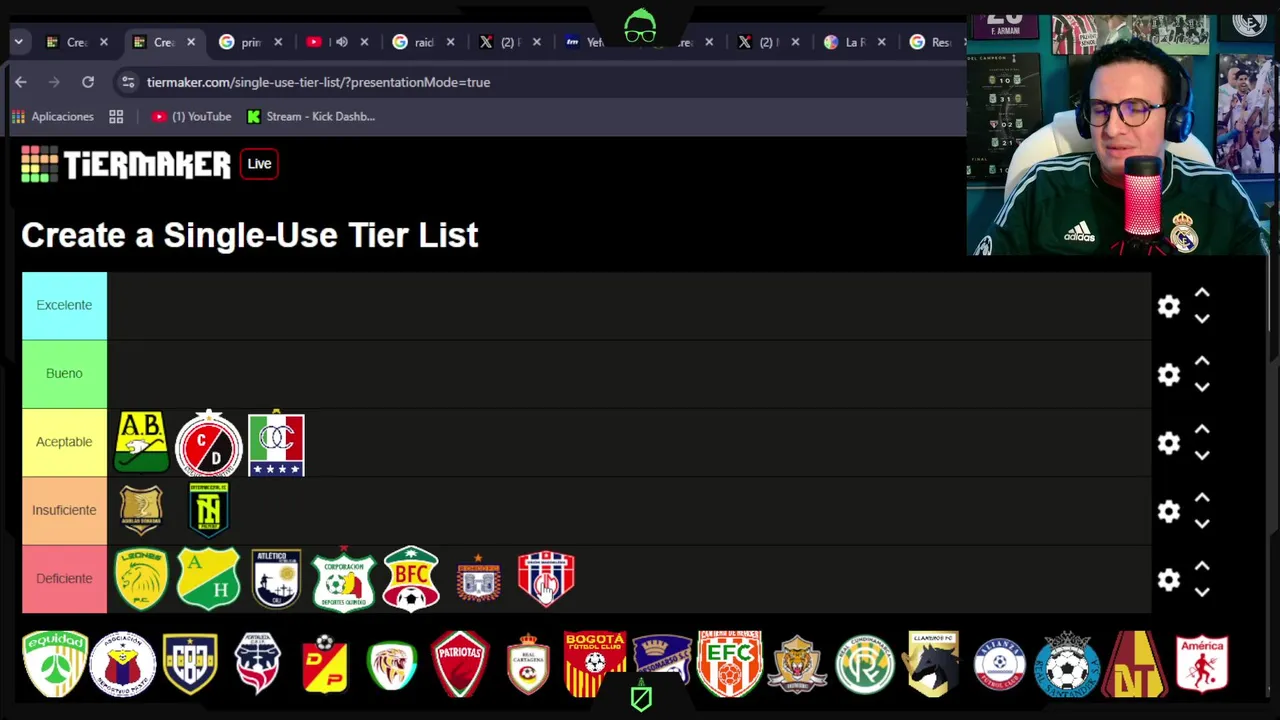Select the BFC logo in Deficiente
This screenshot has height=720, width=1280.
tap(411, 578)
